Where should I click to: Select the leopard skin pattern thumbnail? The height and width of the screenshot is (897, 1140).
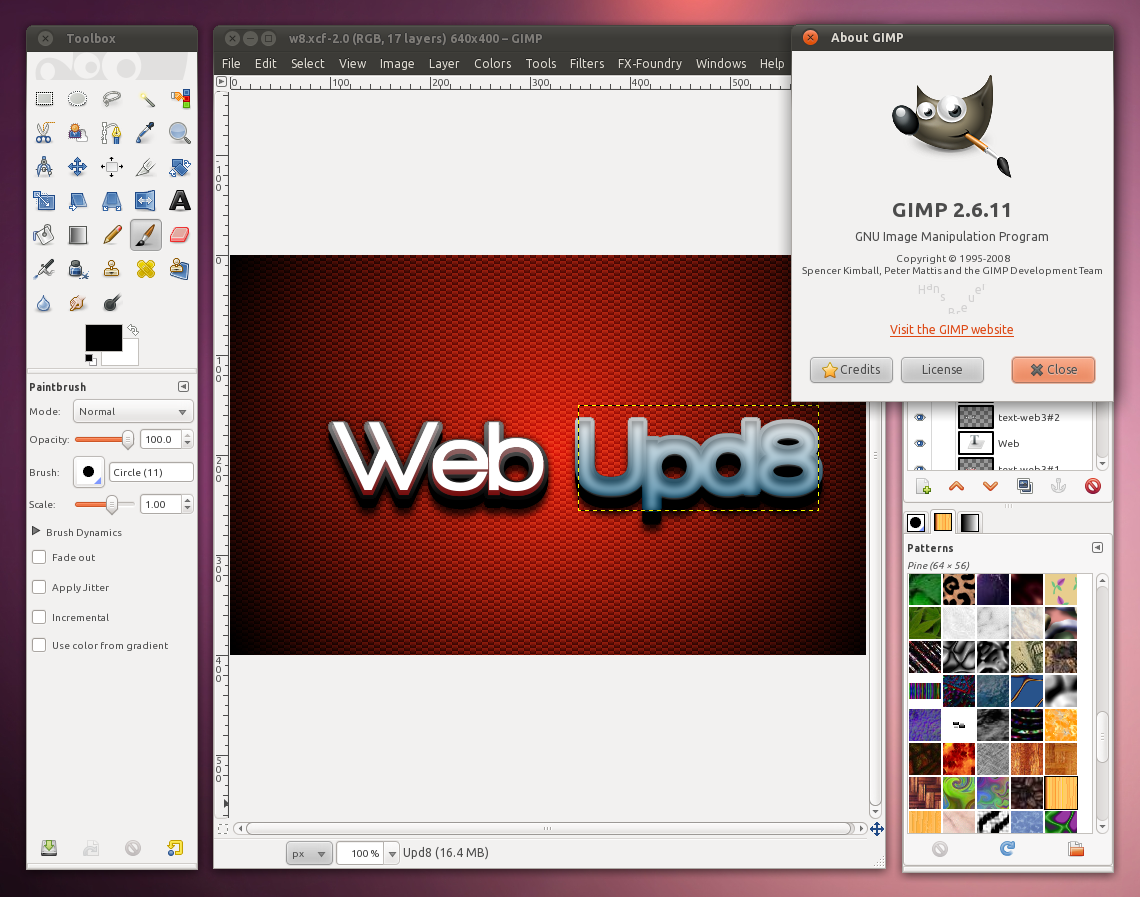click(x=958, y=590)
